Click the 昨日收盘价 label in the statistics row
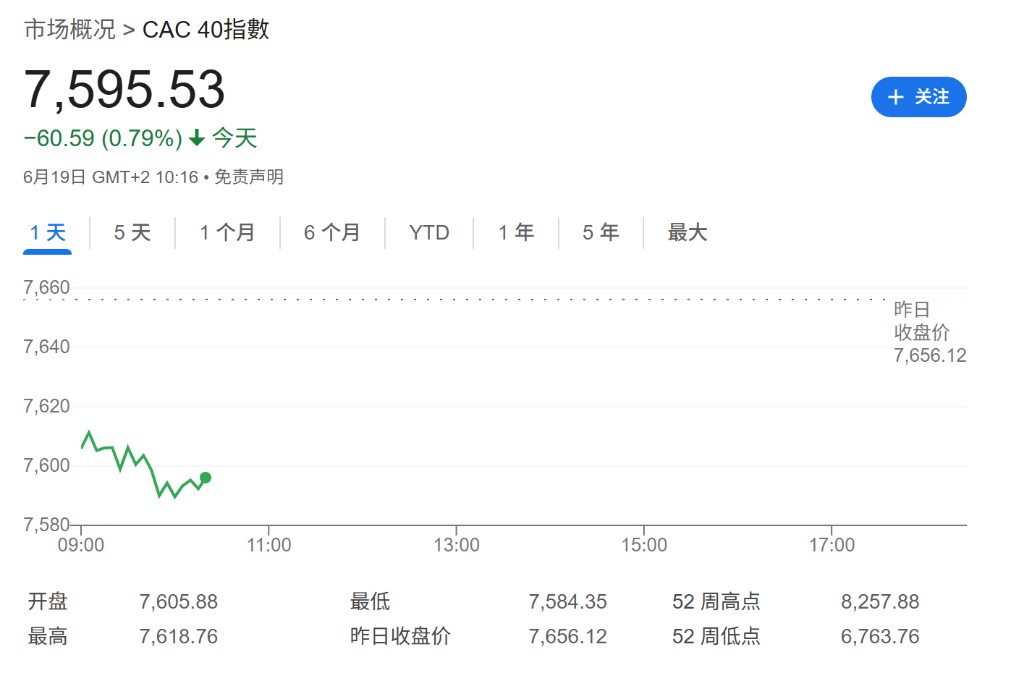 (x=400, y=636)
